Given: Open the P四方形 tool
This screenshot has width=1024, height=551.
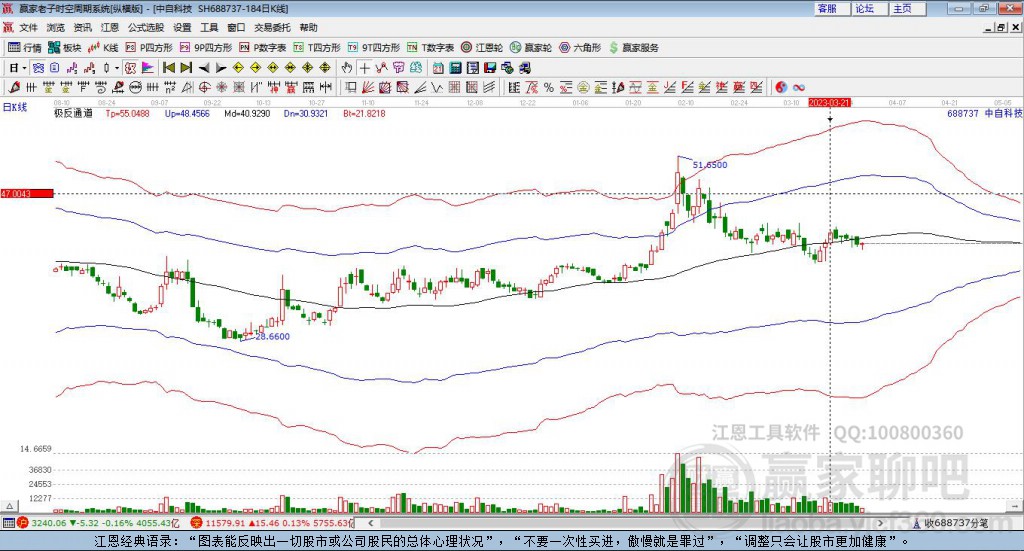Looking at the screenshot, I should pos(149,48).
